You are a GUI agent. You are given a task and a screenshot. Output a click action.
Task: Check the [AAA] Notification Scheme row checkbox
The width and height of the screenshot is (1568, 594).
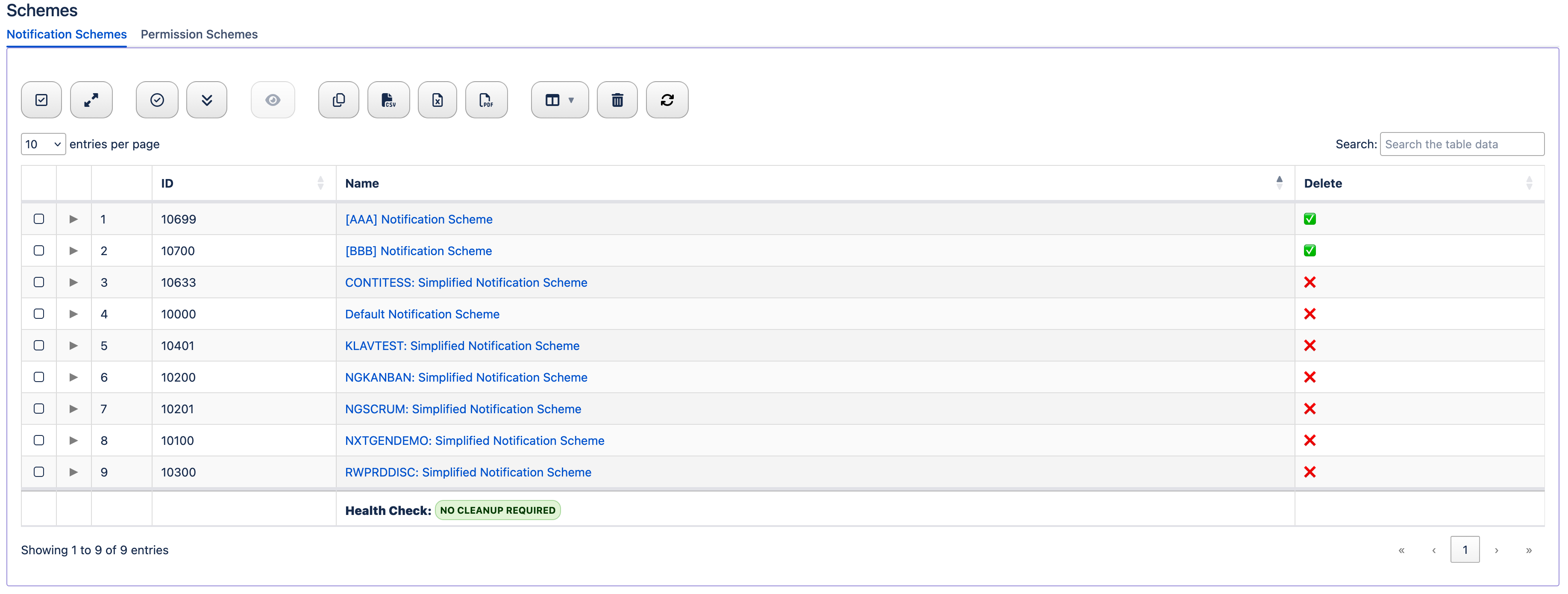39,219
